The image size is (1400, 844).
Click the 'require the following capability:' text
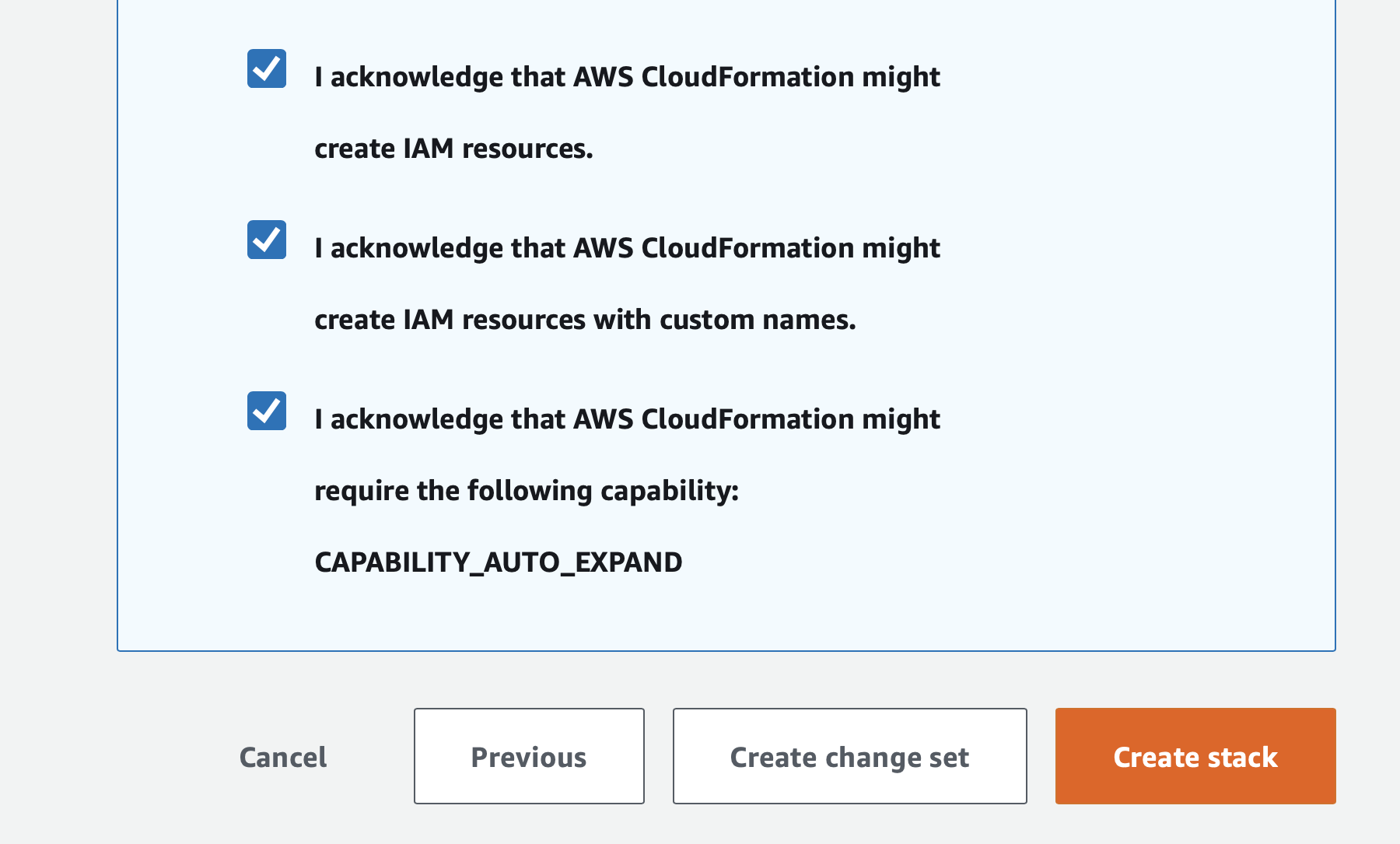click(x=526, y=491)
